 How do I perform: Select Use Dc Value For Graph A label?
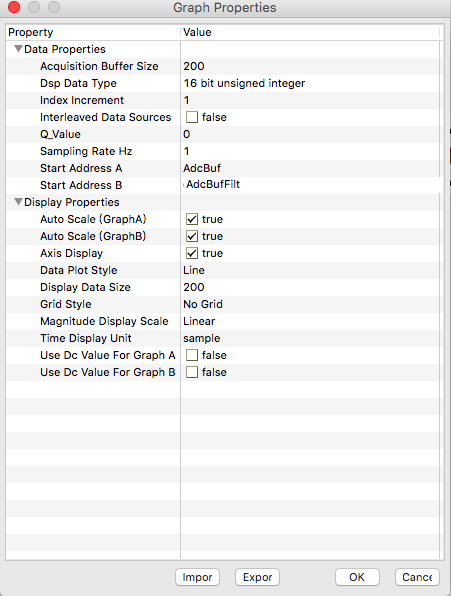tap(108, 355)
